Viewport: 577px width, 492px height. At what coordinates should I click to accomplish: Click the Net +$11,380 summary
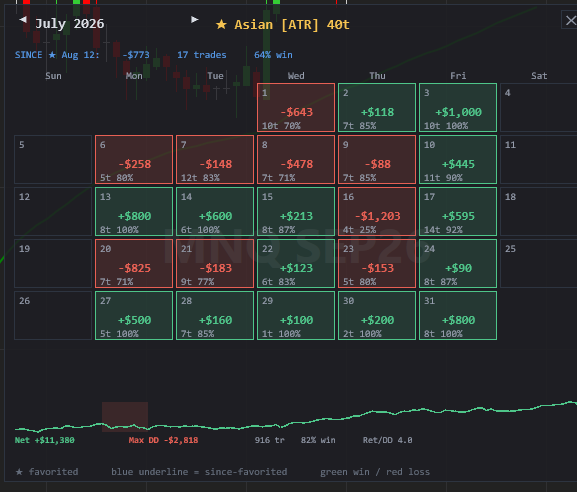[45, 440]
